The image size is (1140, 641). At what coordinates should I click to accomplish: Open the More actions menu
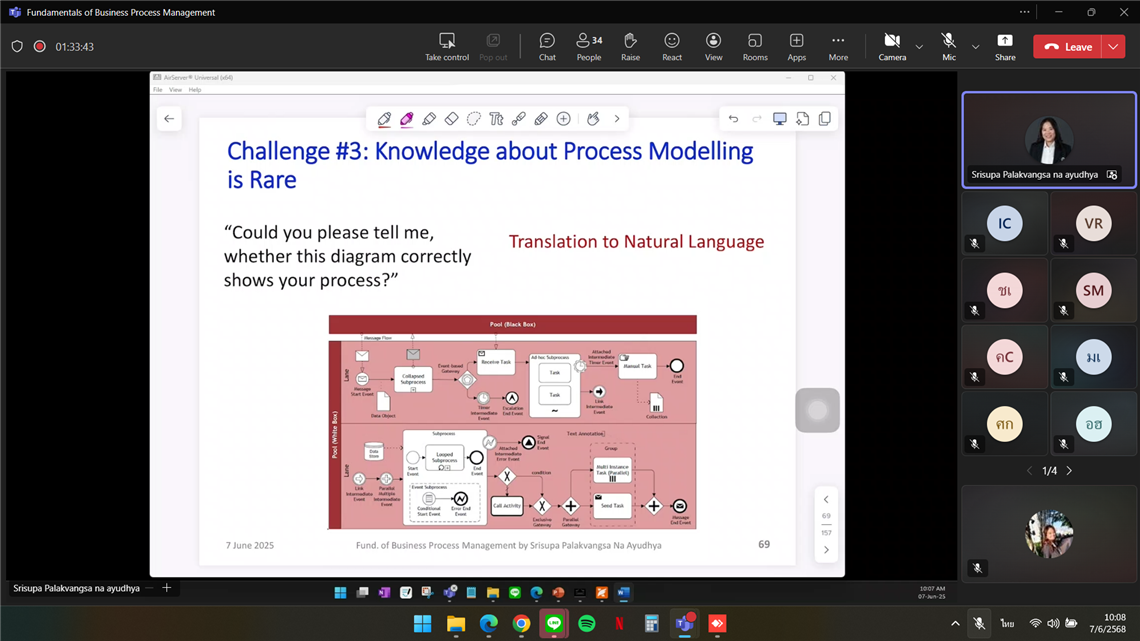click(838, 46)
